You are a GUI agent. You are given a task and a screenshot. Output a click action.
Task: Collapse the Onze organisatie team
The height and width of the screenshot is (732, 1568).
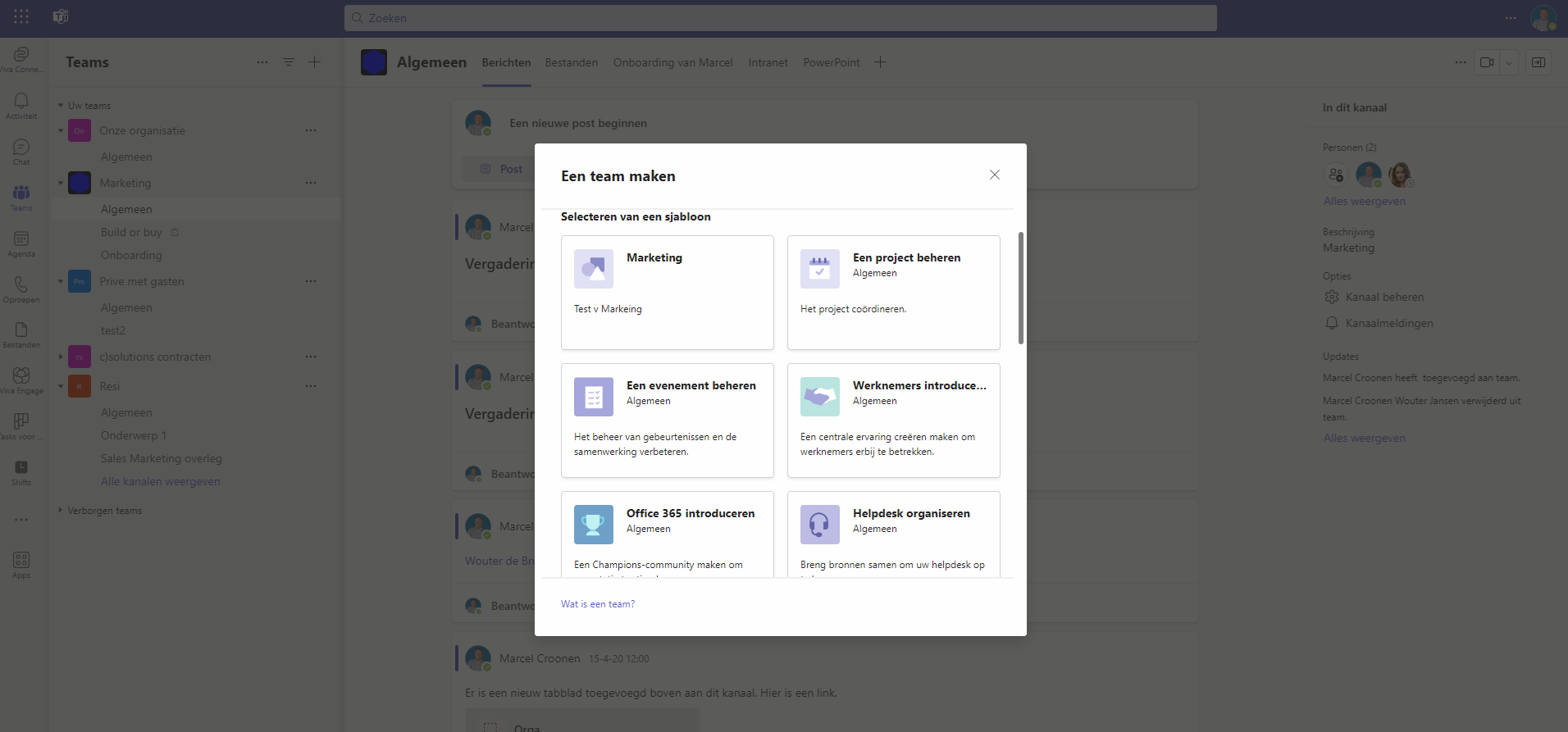(61, 130)
